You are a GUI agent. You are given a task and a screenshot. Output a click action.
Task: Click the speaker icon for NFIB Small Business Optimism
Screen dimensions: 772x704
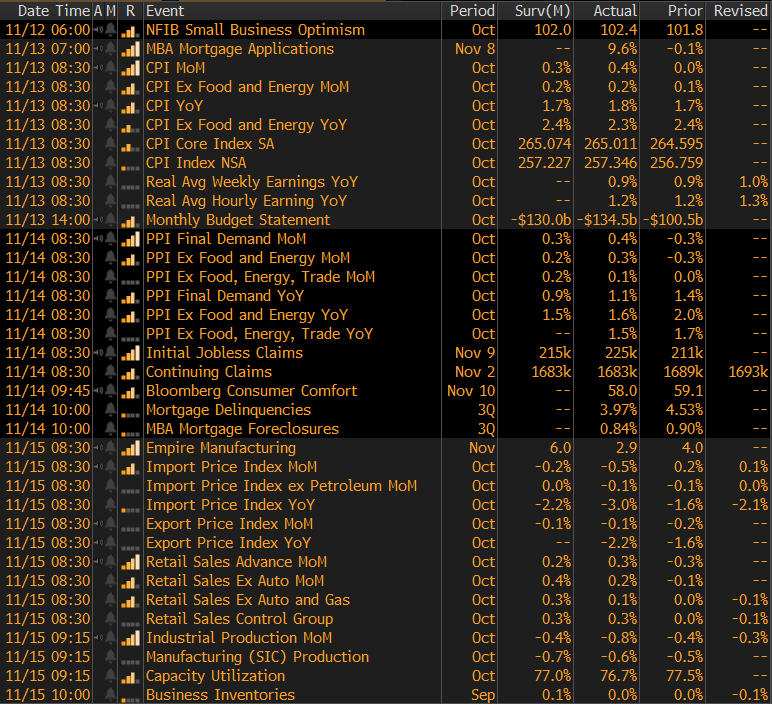click(98, 30)
